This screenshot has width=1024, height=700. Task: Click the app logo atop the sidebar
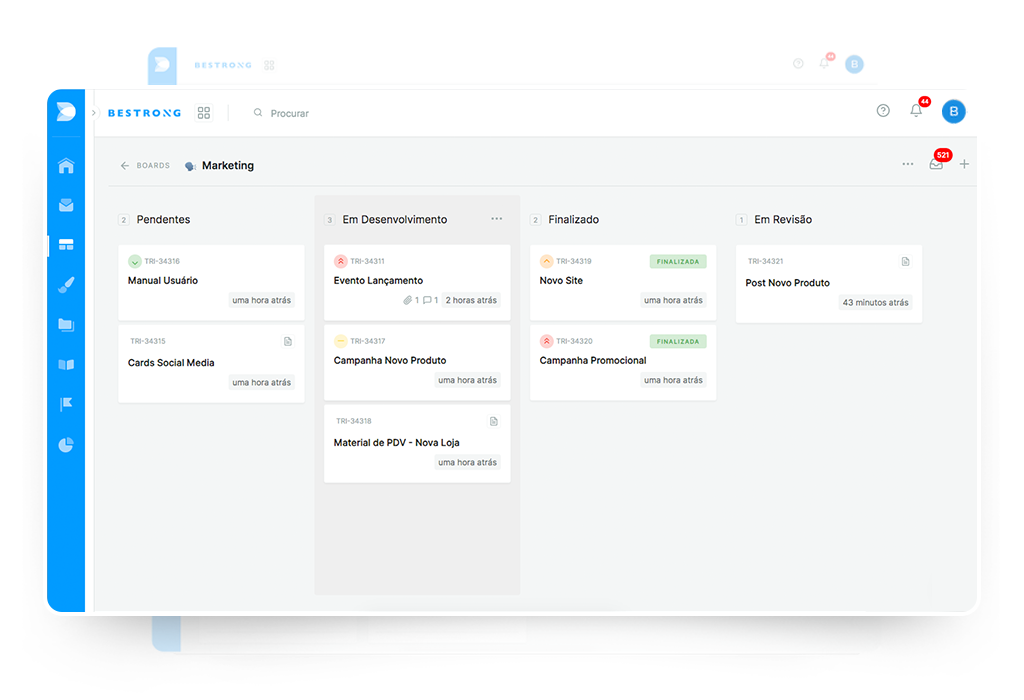[x=66, y=112]
